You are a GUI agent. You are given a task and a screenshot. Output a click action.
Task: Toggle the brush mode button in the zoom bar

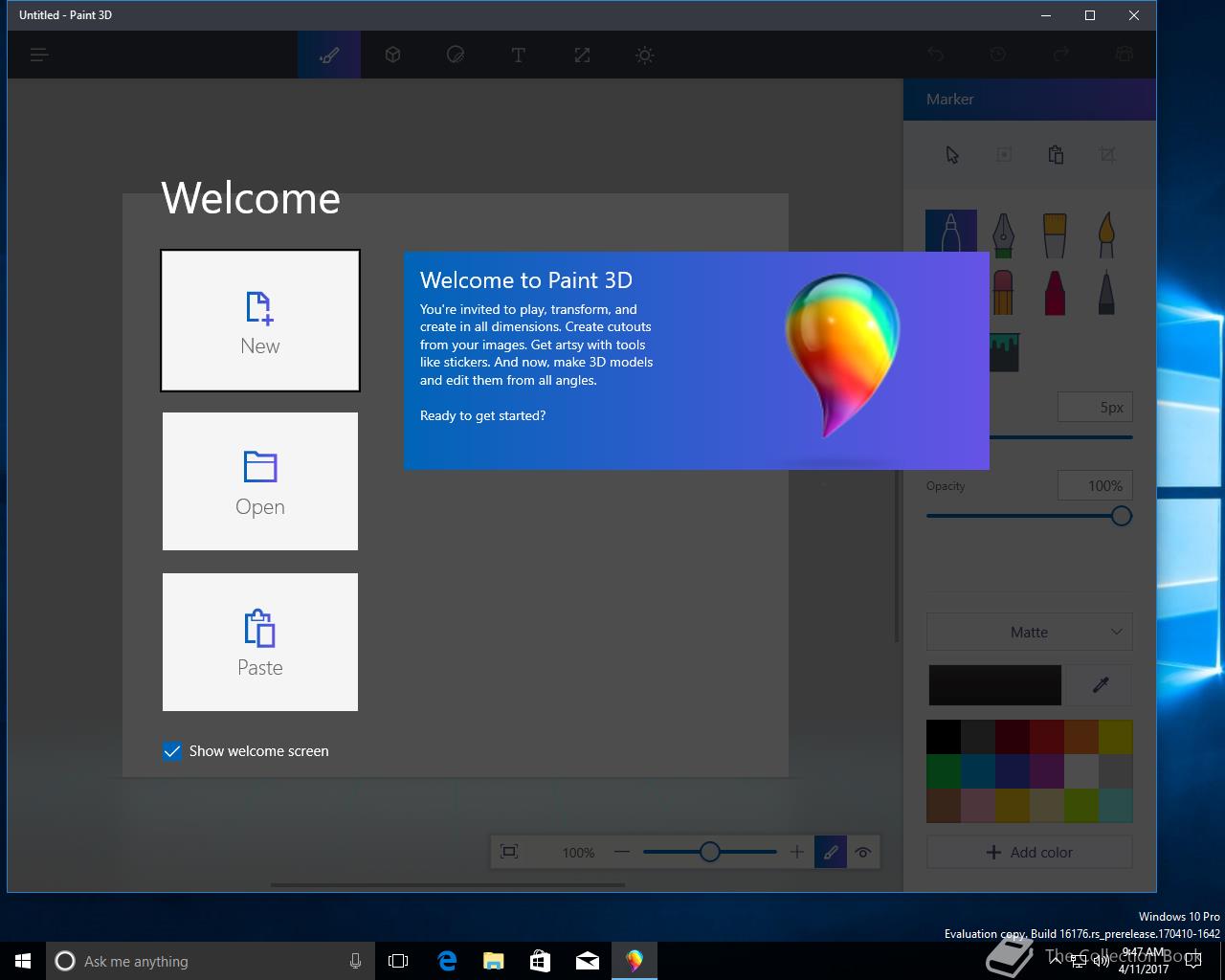[831, 852]
